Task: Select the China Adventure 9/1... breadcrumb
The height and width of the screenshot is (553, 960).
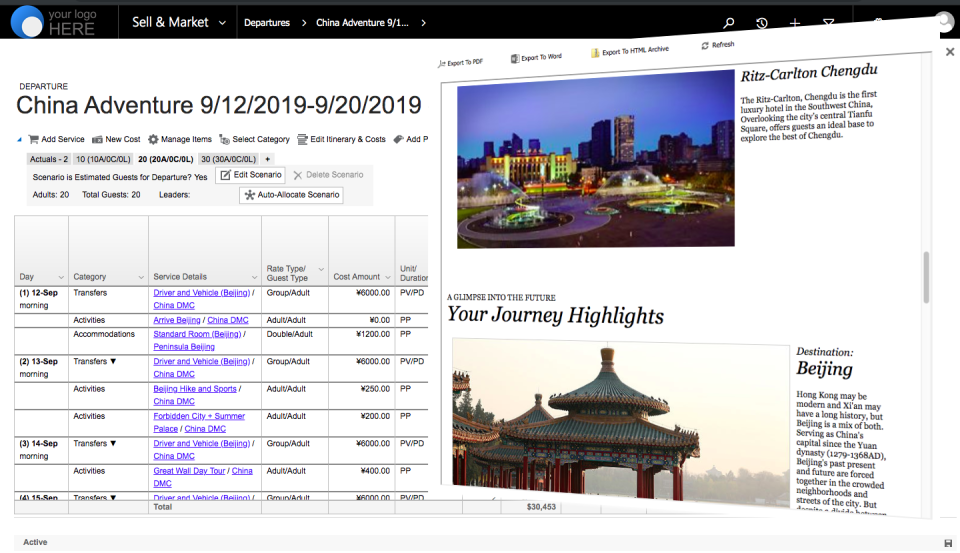Action: (362, 23)
